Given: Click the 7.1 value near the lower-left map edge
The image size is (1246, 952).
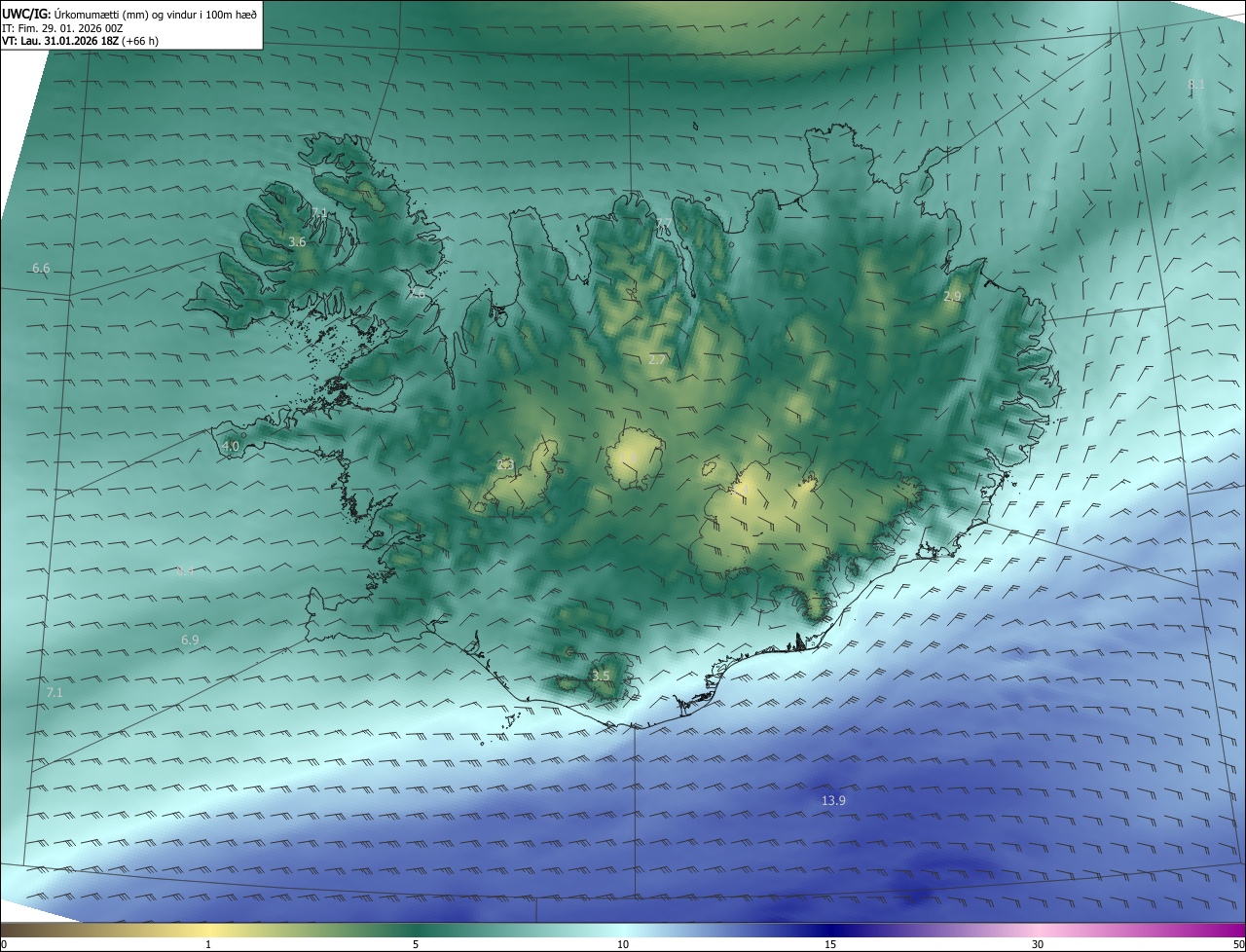Looking at the screenshot, I should pyautogui.click(x=55, y=692).
